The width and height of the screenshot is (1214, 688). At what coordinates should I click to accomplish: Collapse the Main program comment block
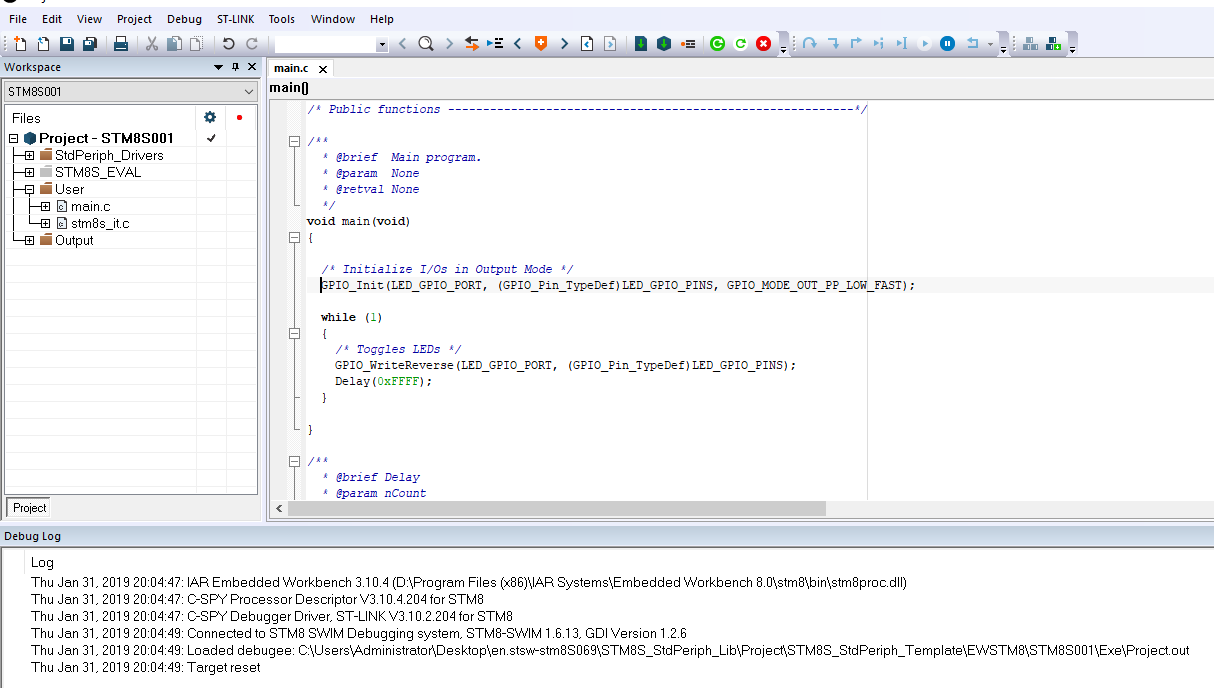click(294, 142)
